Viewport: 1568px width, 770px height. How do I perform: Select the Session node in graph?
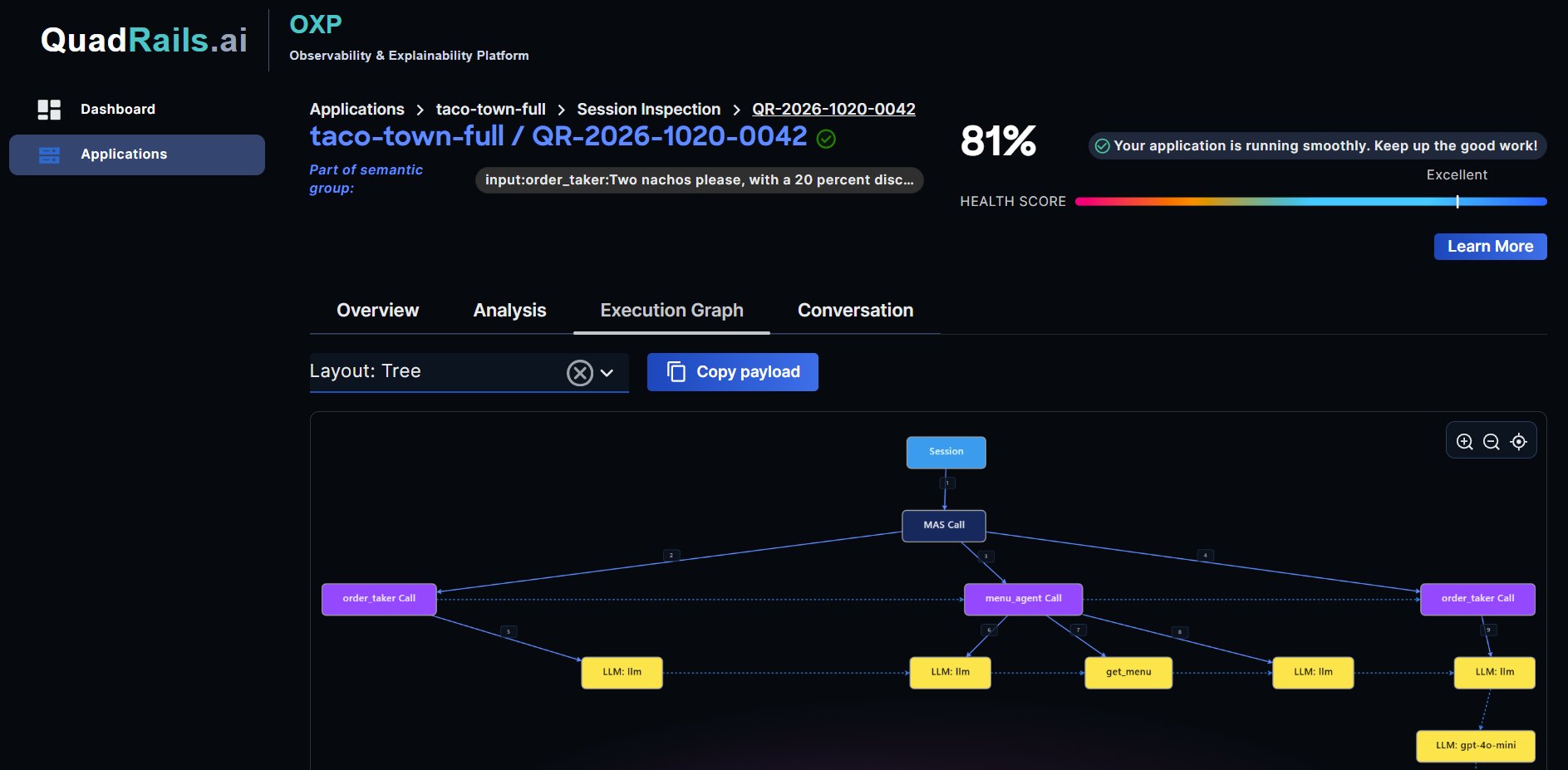click(946, 453)
